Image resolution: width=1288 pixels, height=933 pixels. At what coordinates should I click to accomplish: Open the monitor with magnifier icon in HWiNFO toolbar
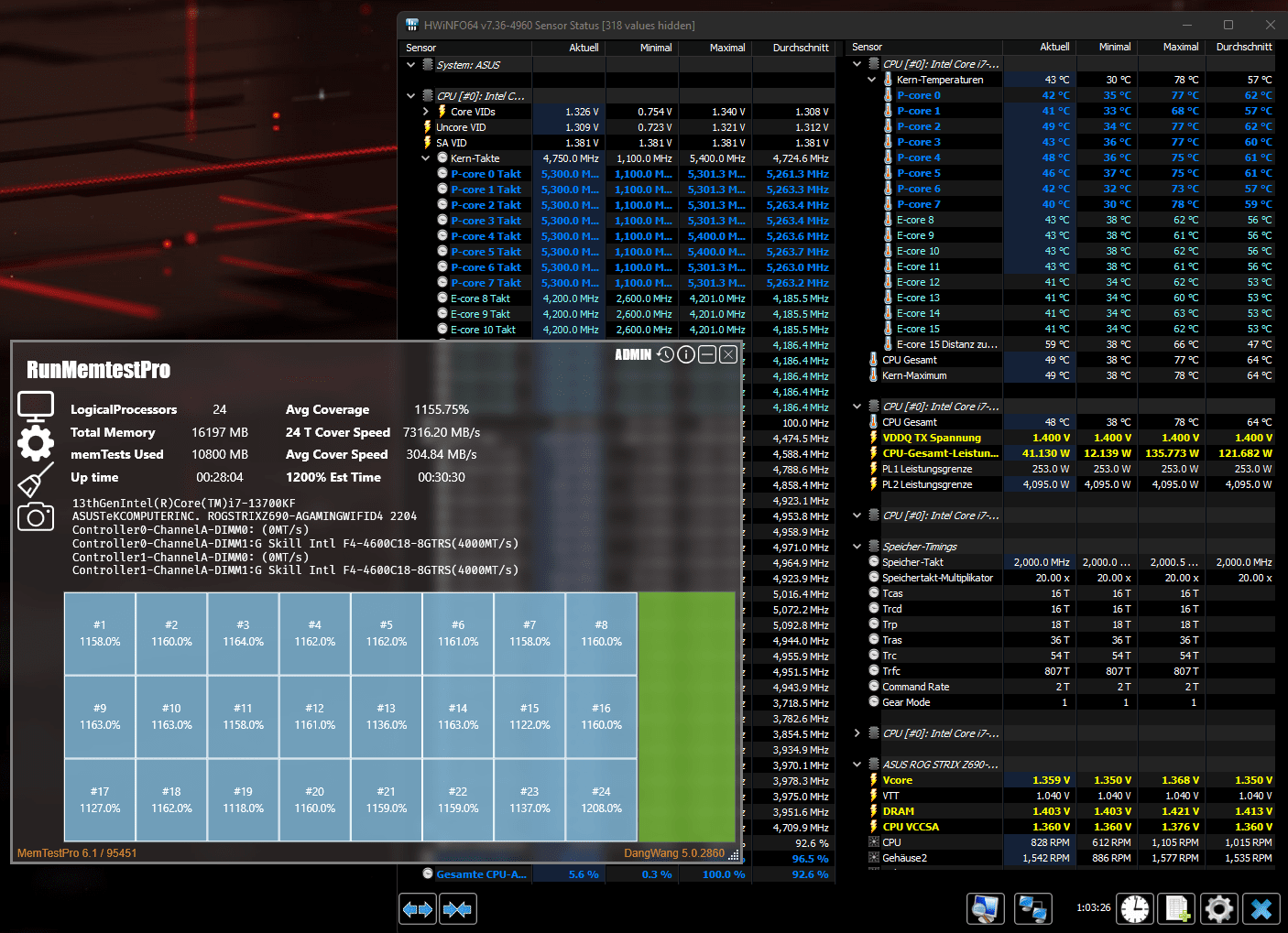986,909
